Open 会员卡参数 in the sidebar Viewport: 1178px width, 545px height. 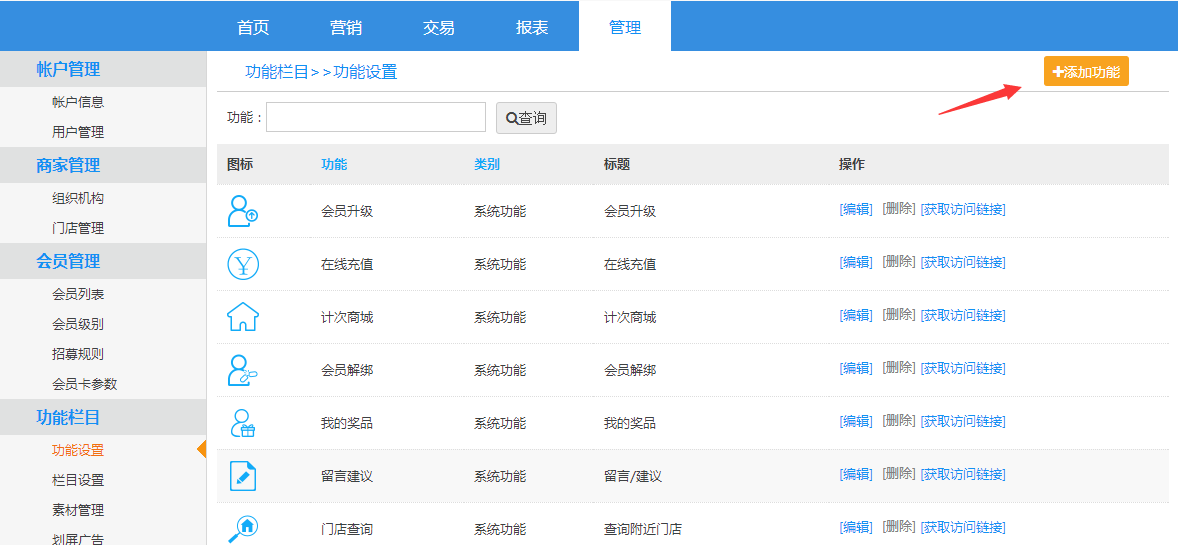click(x=85, y=384)
